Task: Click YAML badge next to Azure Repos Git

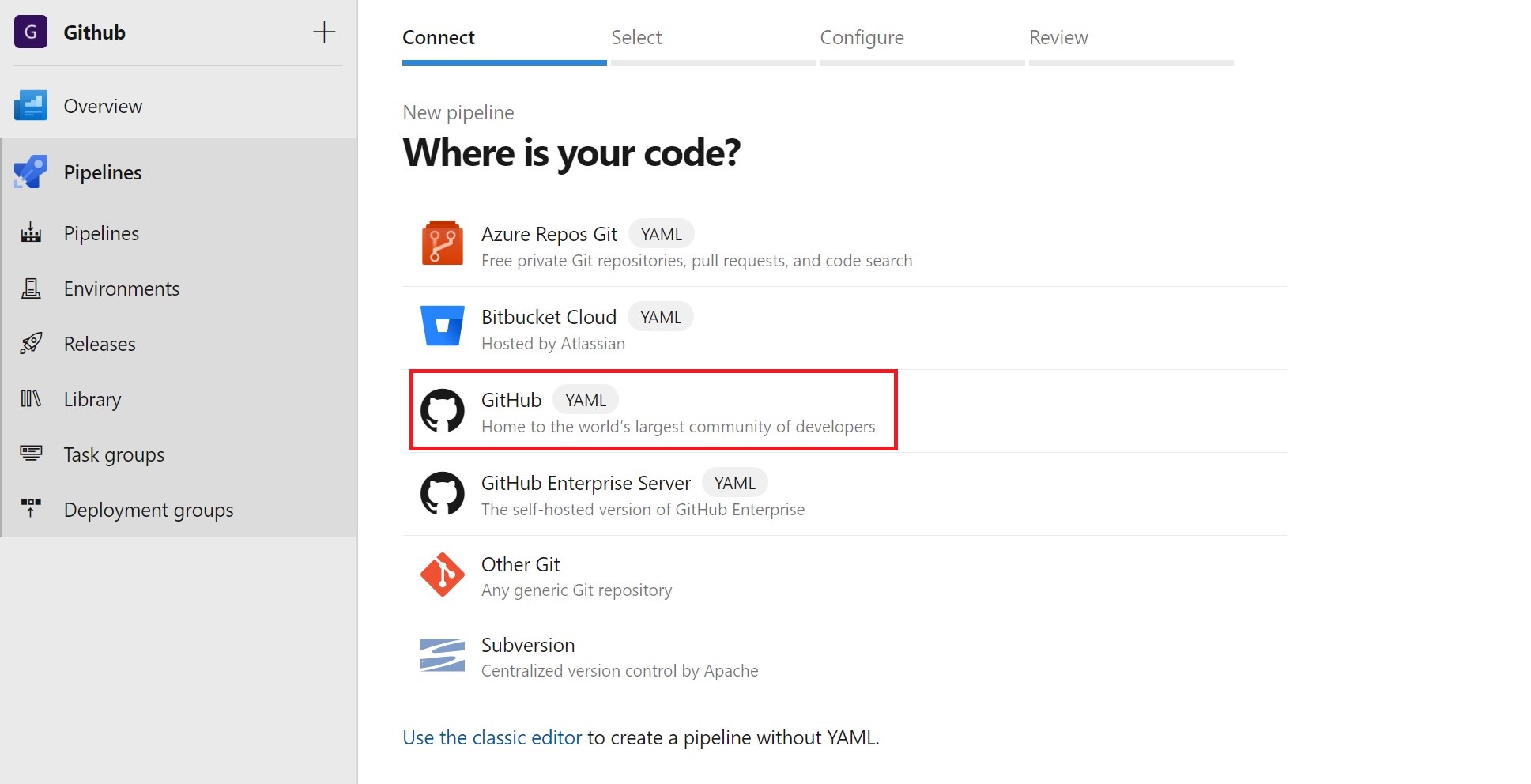Action: point(661,234)
